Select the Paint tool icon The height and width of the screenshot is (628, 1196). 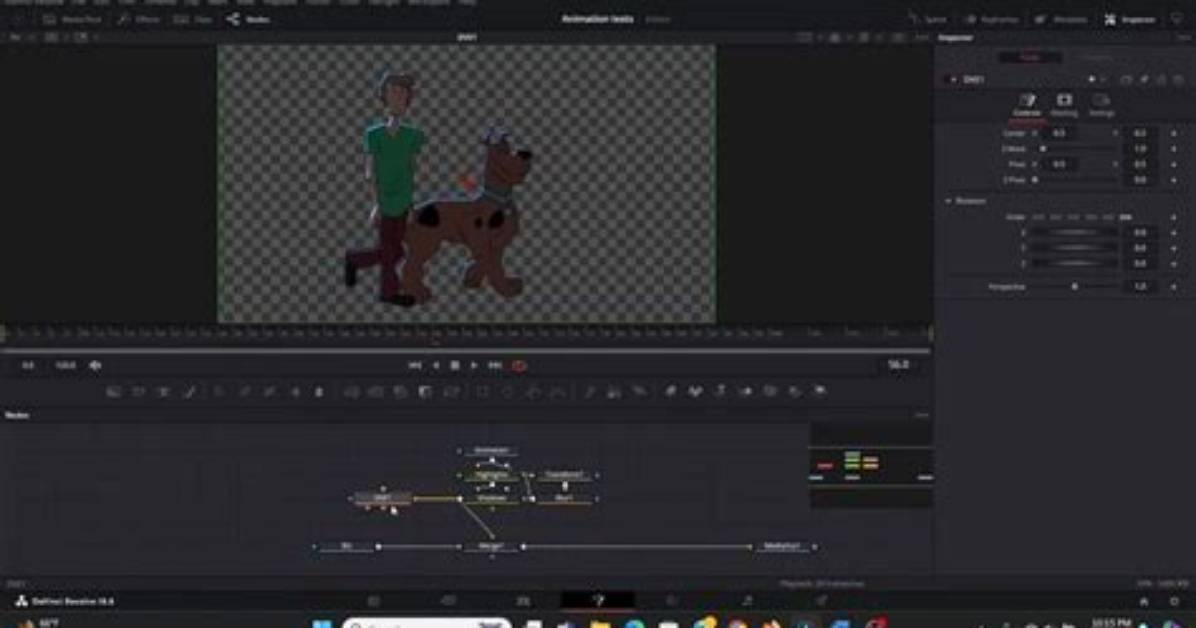(189, 391)
